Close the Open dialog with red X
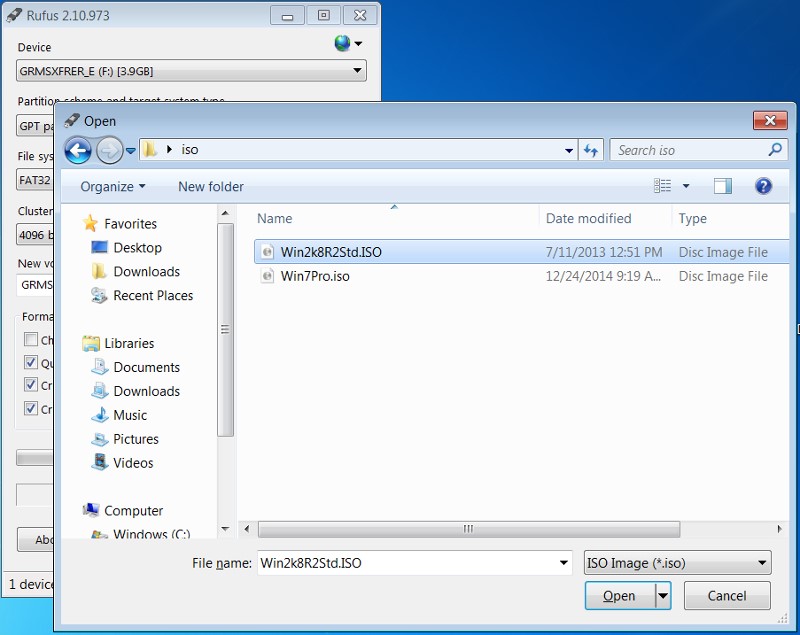Screen dimensions: 800x635 [x=770, y=120]
